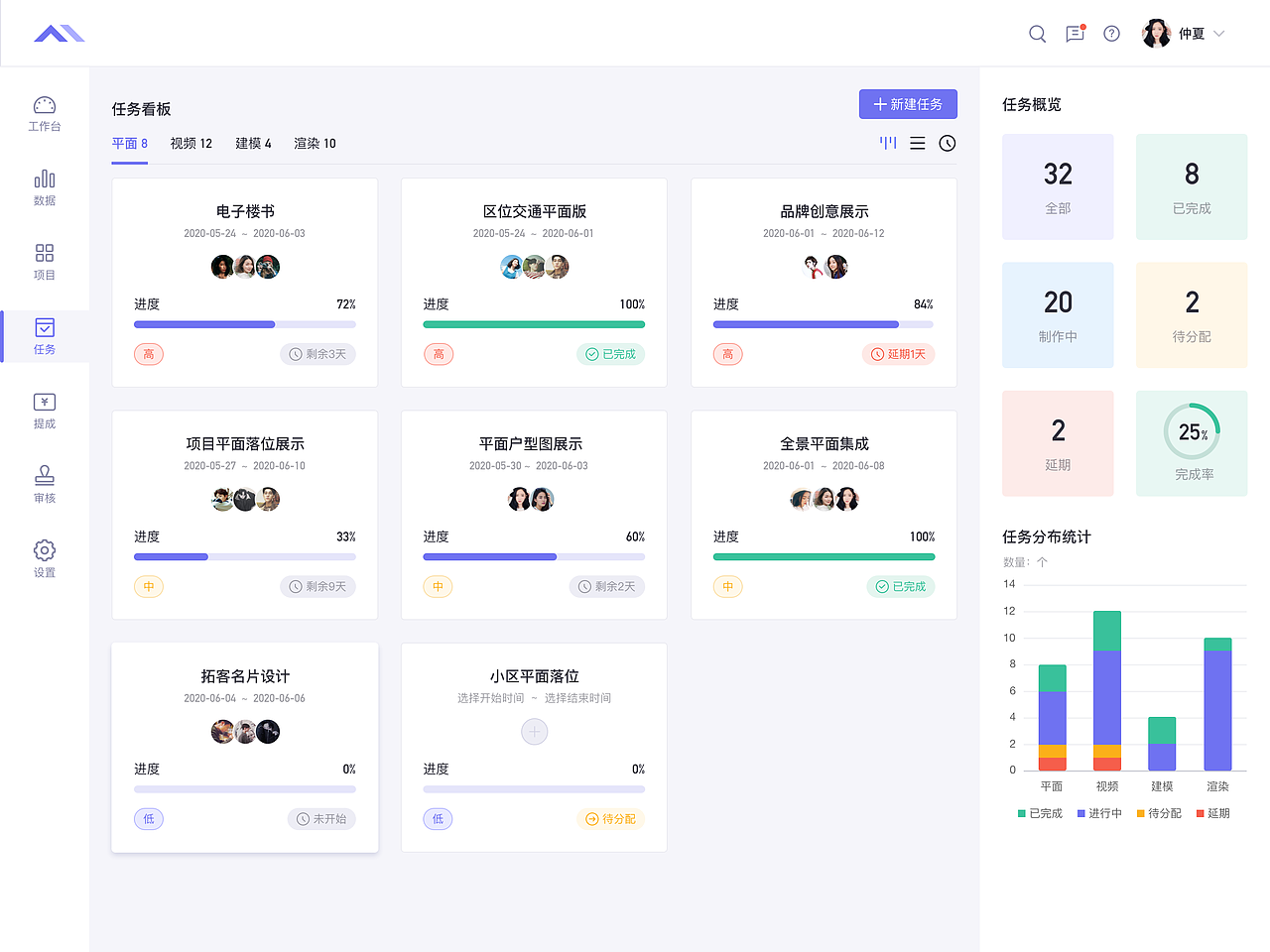Switch to kanban view layout
The image size is (1270, 952).
coord(887,143)
